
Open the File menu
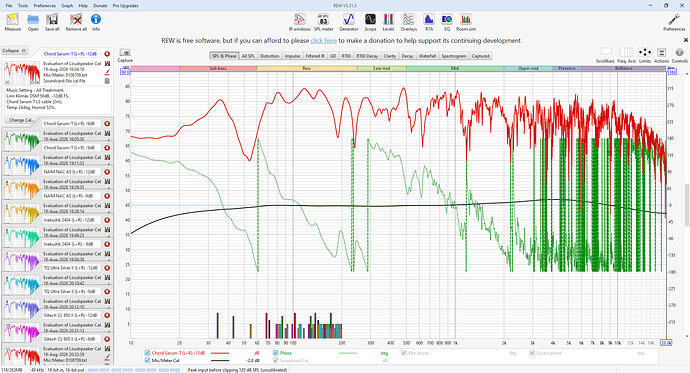coord(9,6)
